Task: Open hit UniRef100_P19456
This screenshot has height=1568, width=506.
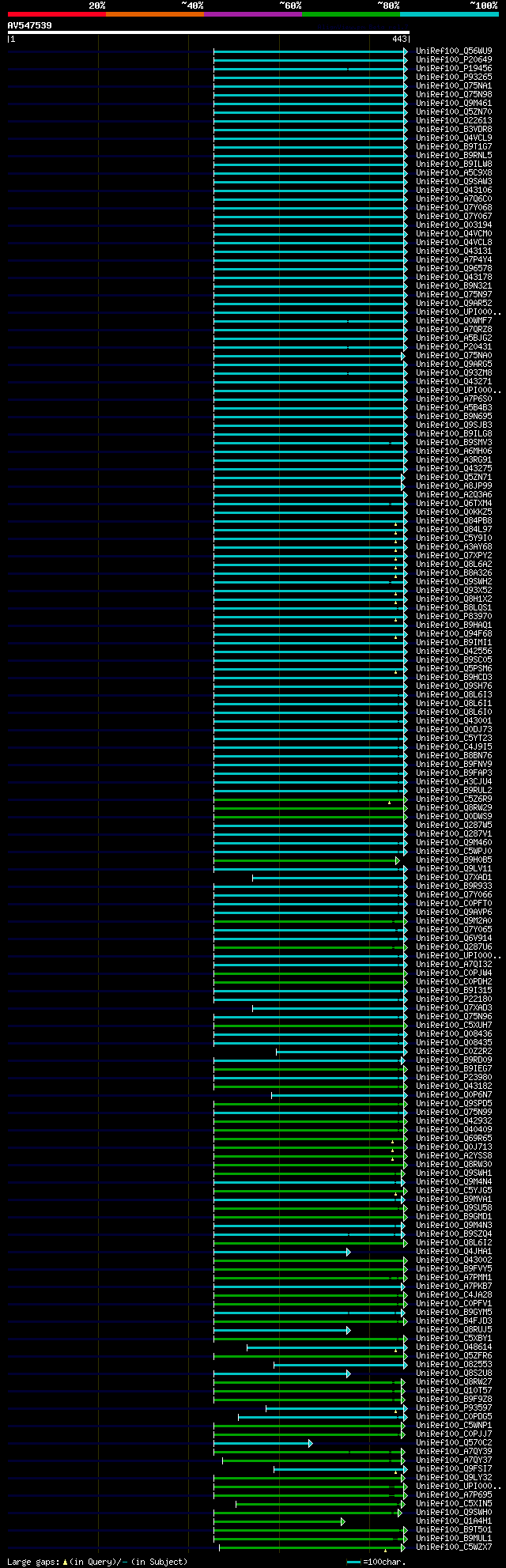Action: (x=454, y=69)
